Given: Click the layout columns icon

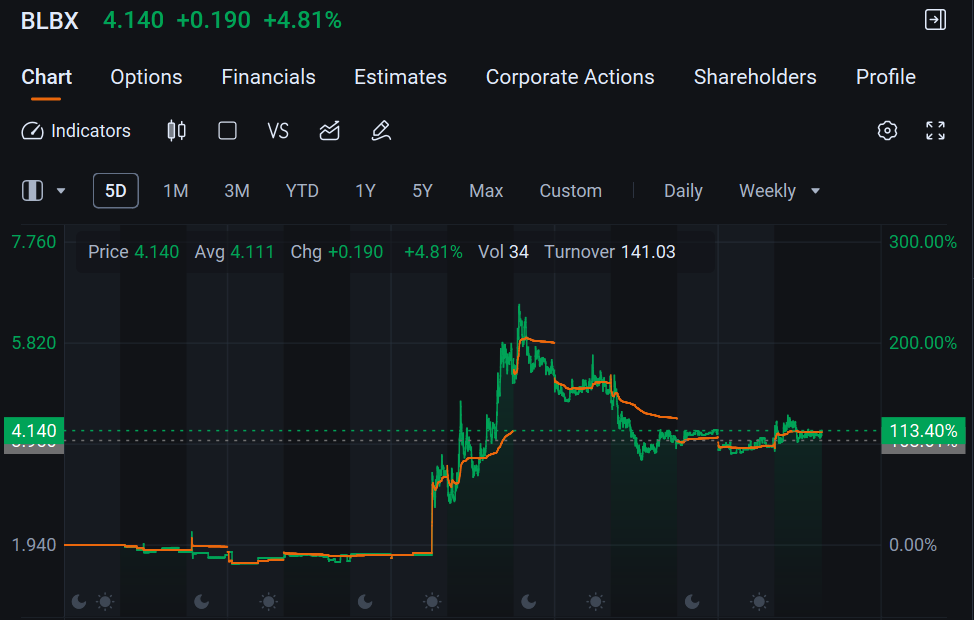Looking at the screenshot, I should [32, 191].
